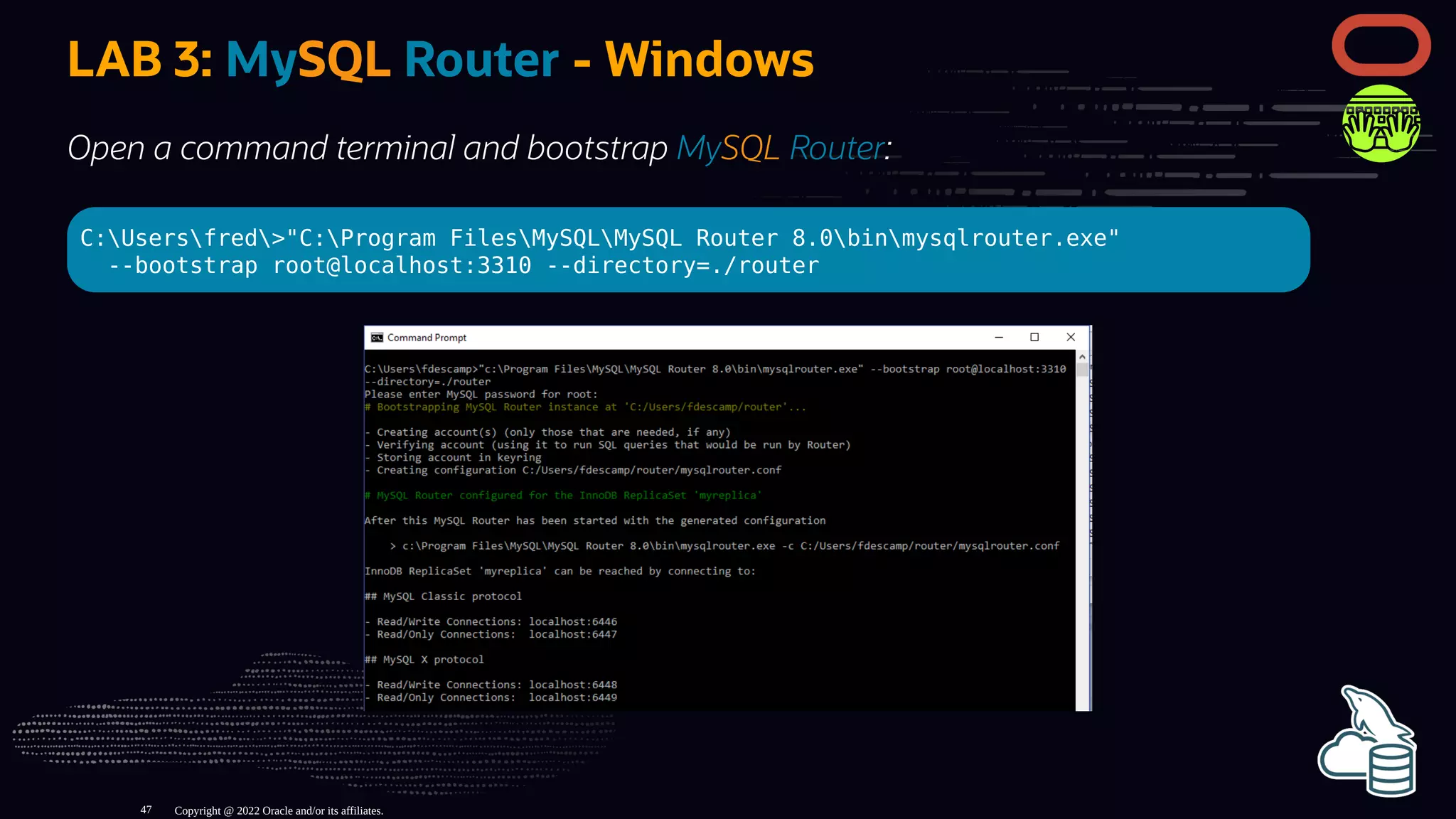Click the red Oracle logo

pos(1381,45)
